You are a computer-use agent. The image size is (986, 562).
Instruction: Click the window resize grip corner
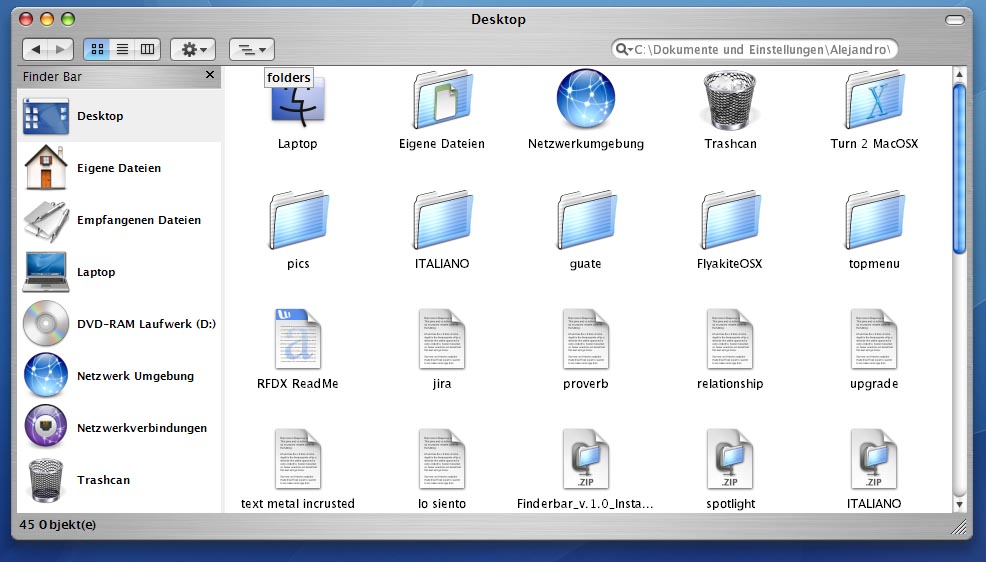[960, 527]
